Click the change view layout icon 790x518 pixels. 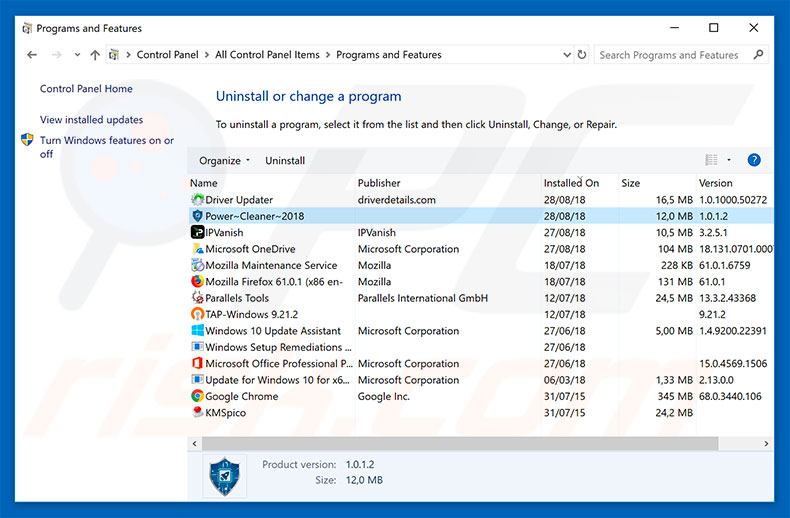[711, 160]
